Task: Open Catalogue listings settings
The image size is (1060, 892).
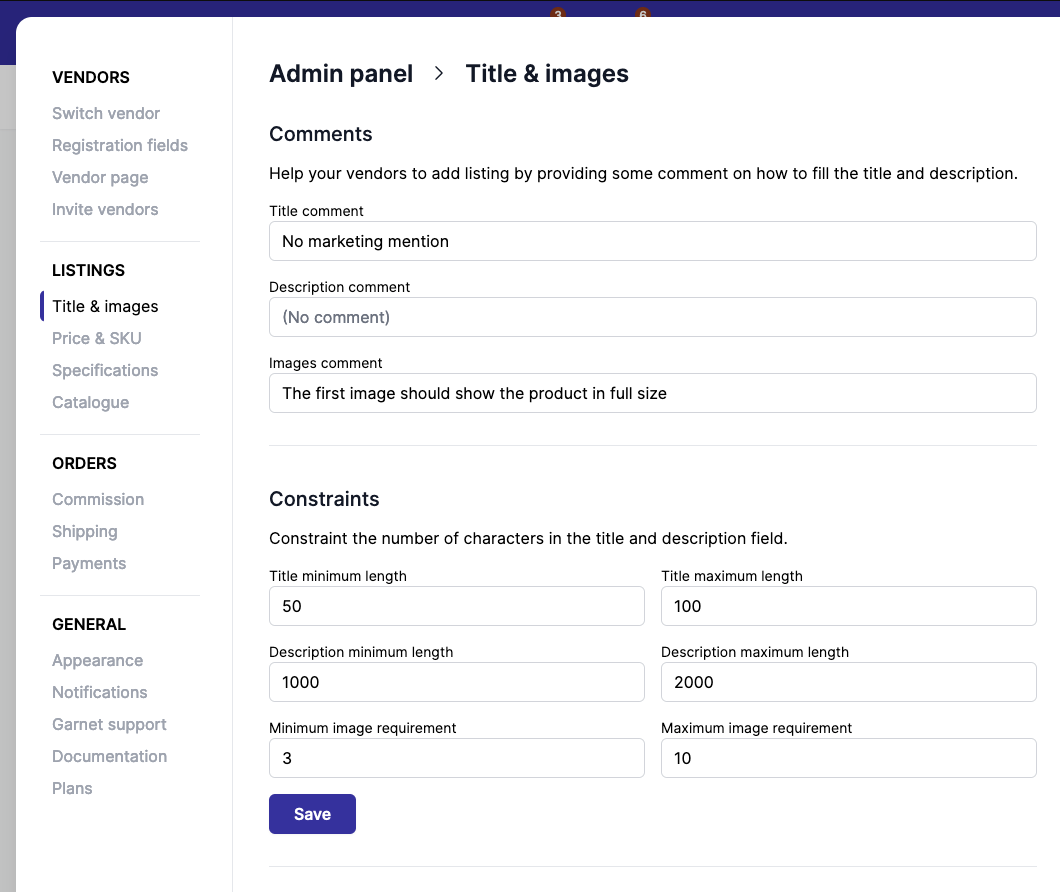Action: coord(91,402)
